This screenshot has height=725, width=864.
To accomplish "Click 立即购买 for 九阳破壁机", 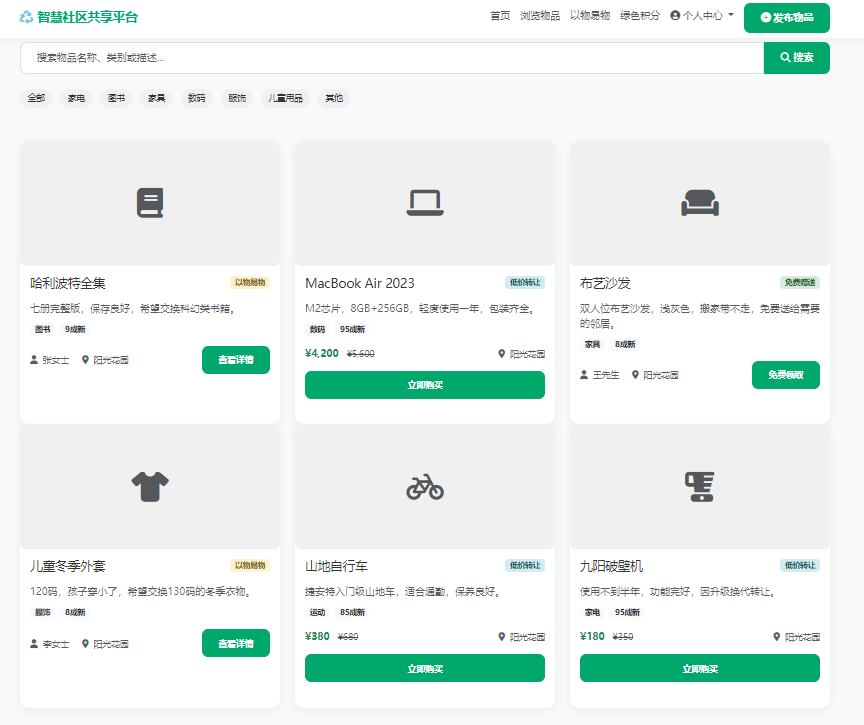I will (700, 668).
